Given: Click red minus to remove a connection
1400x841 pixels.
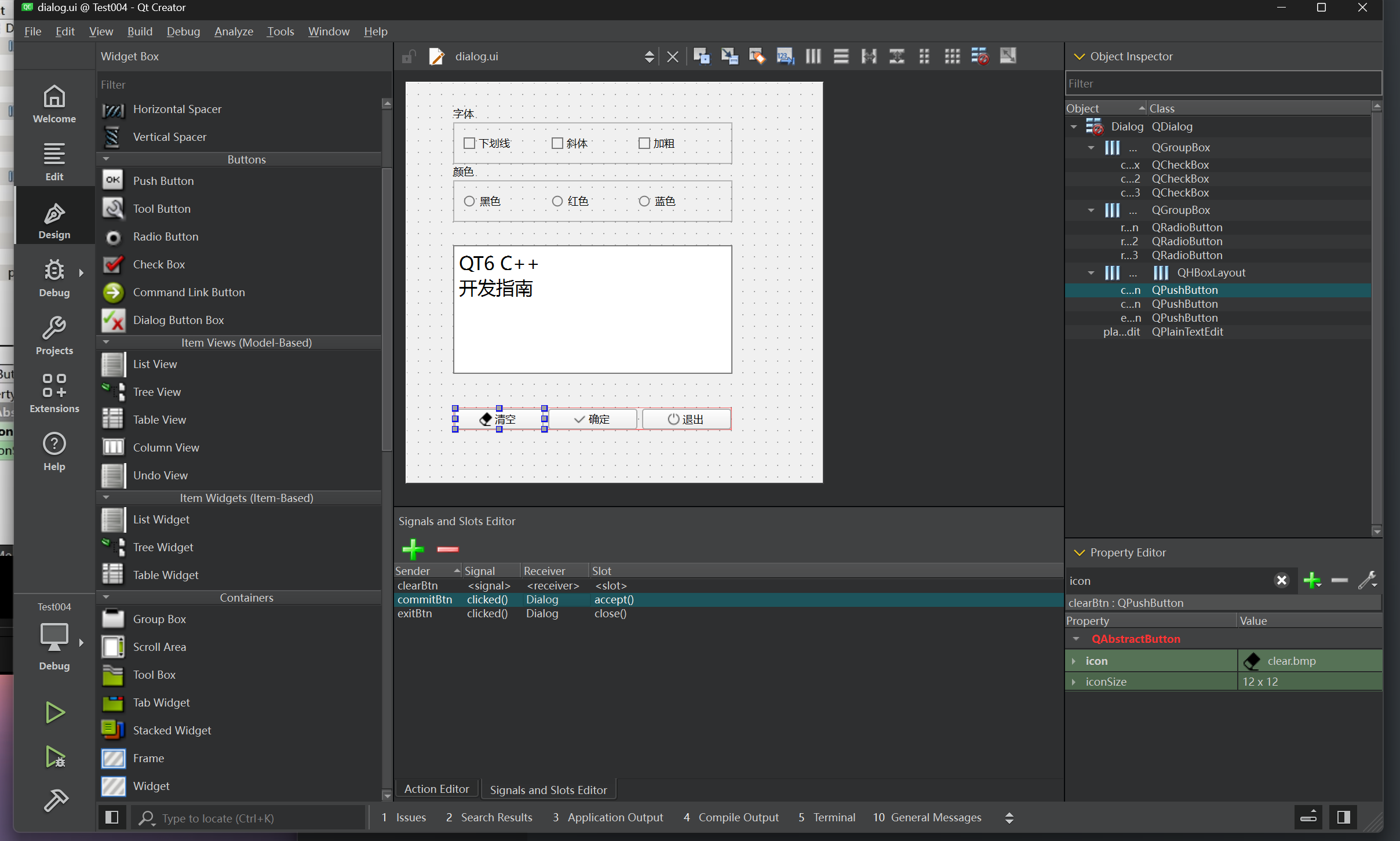Looking at the screenshot, I should pyautogui.click(x=447, y=548).
